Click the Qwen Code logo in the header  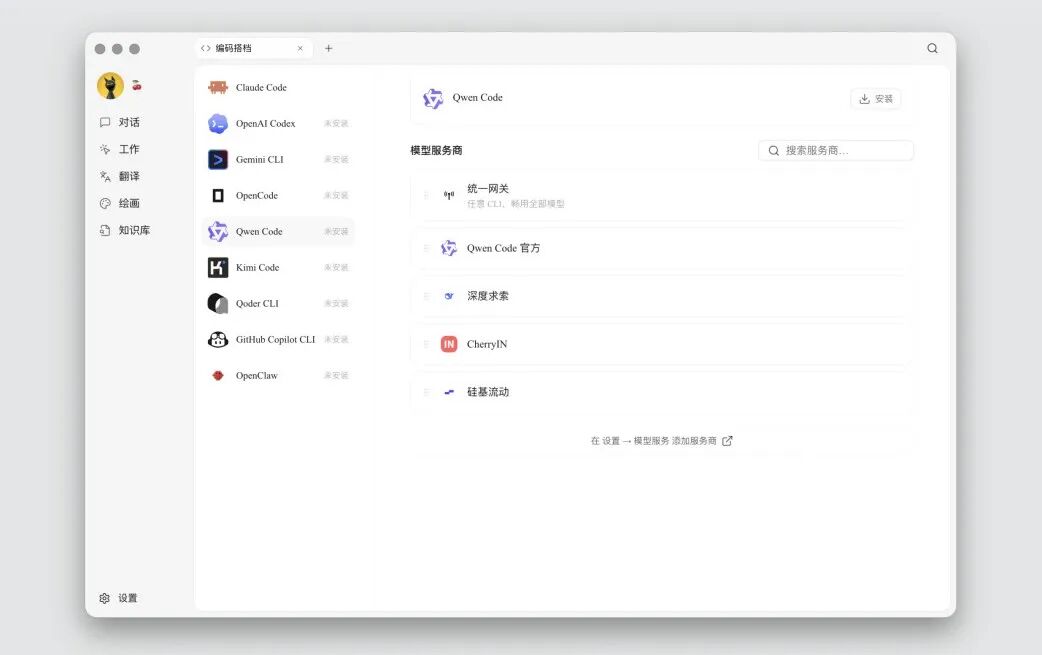click(433, 98)
